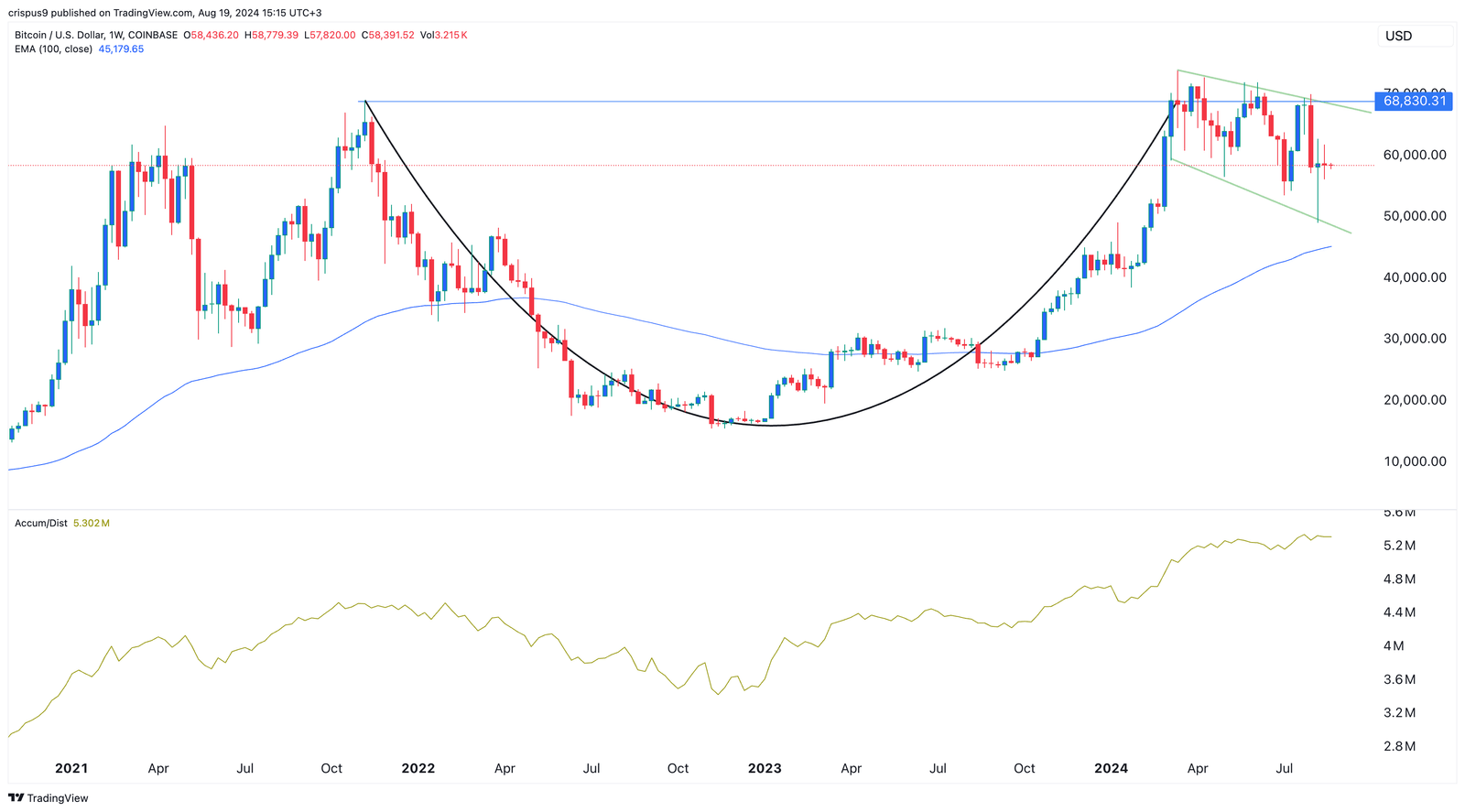Click the 5.2M indicator axis label
This screenshot has height=812, width=1465.
click(1399, 546)
